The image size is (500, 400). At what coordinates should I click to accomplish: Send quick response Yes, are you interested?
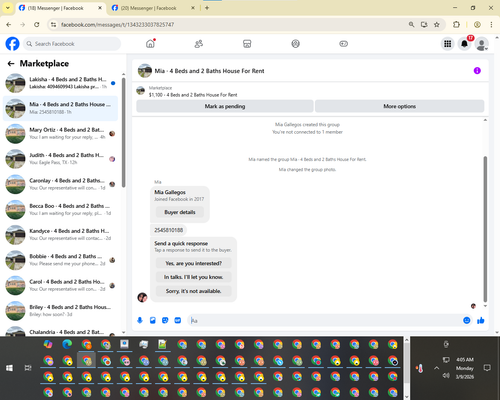click(193, 263)
